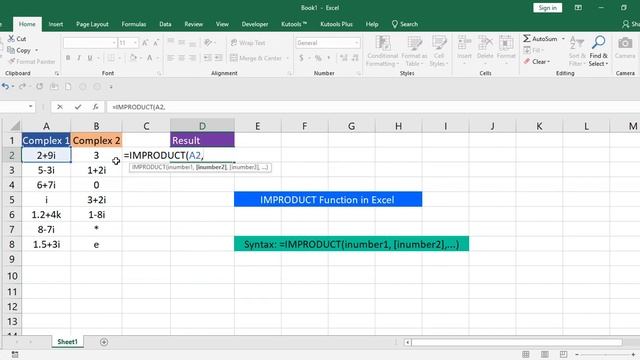Screen dimensions: 640x360
Task: Click the Copy command
Action: point(19,50)
